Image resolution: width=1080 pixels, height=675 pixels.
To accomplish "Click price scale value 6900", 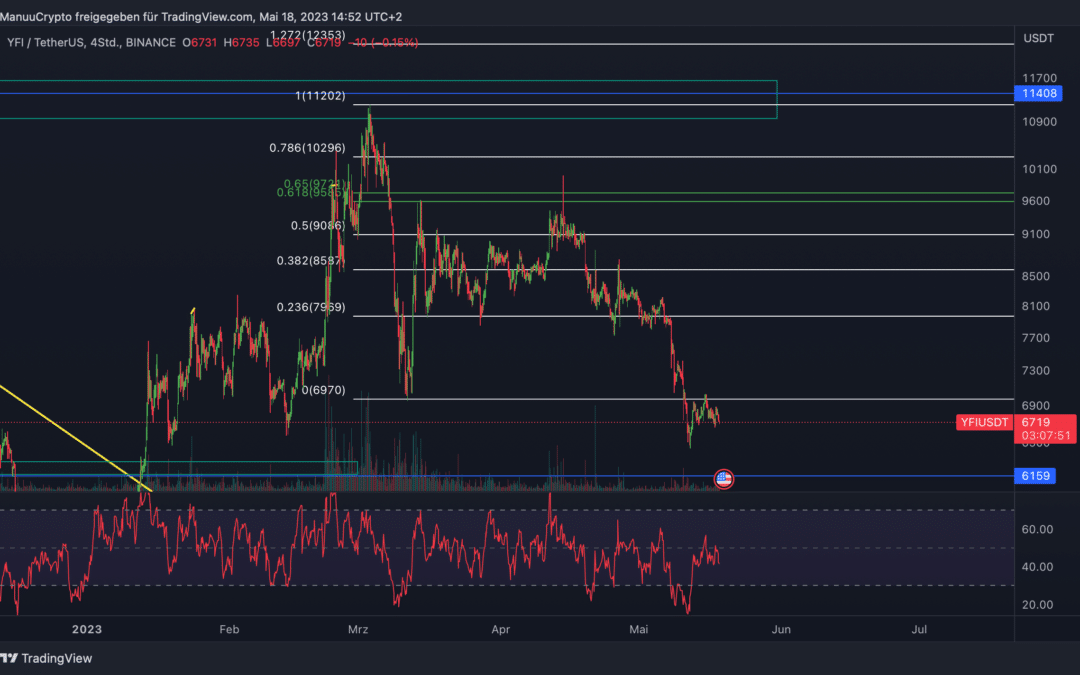I will [1036, 406].
